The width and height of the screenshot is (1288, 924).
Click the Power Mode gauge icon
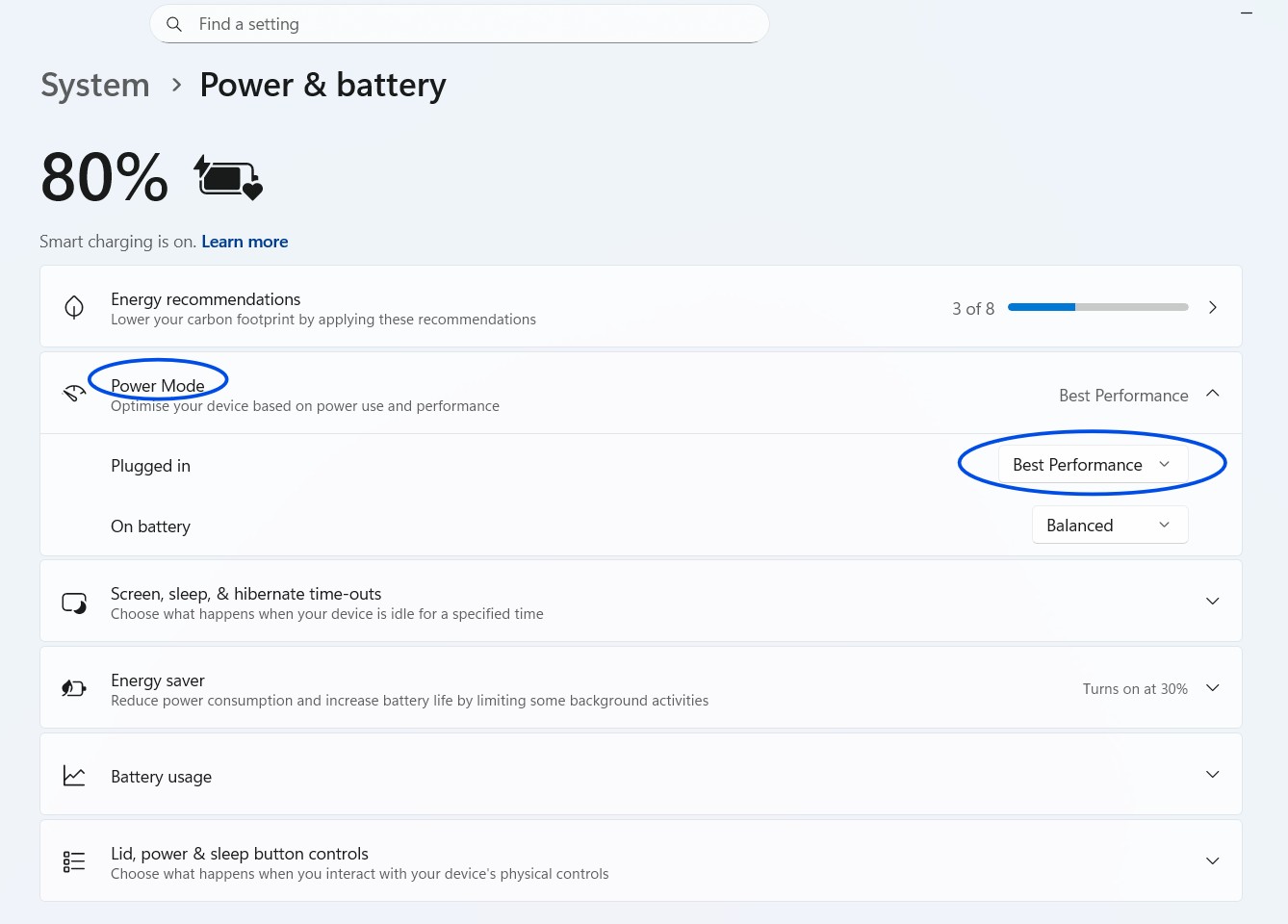click(x=74, y=393)
